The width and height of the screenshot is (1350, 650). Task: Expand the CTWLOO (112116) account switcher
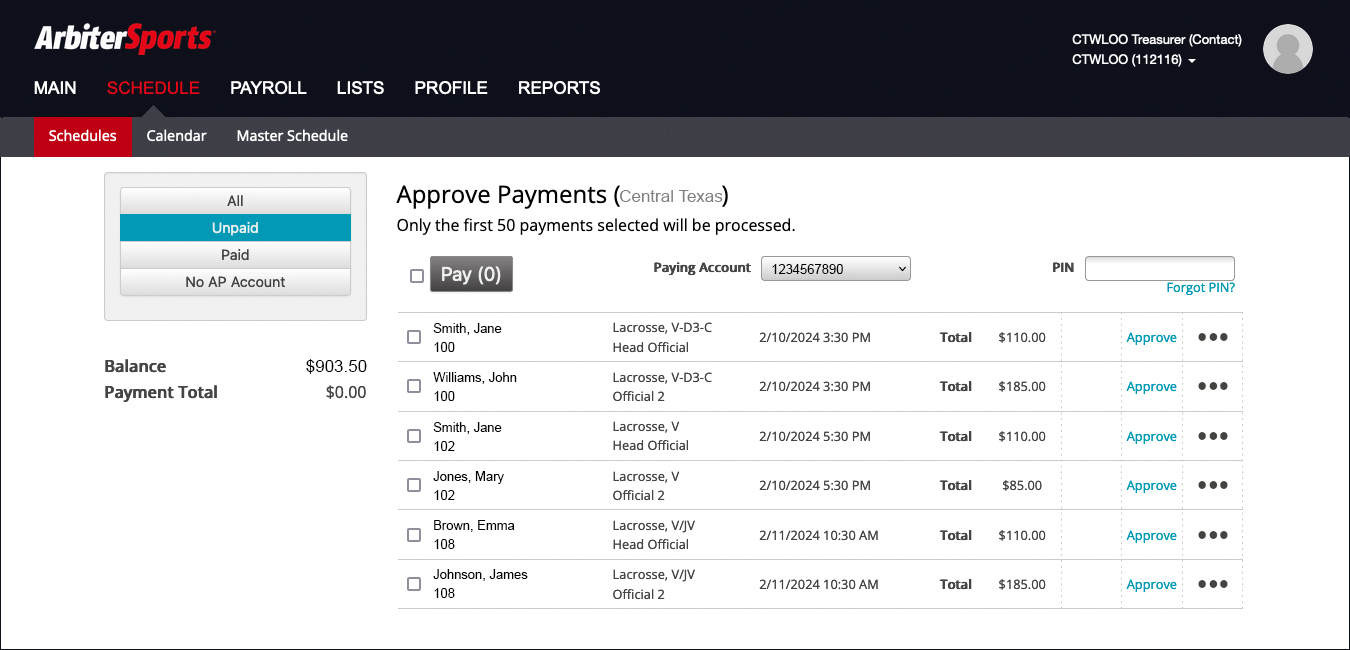coord(1133,60)
